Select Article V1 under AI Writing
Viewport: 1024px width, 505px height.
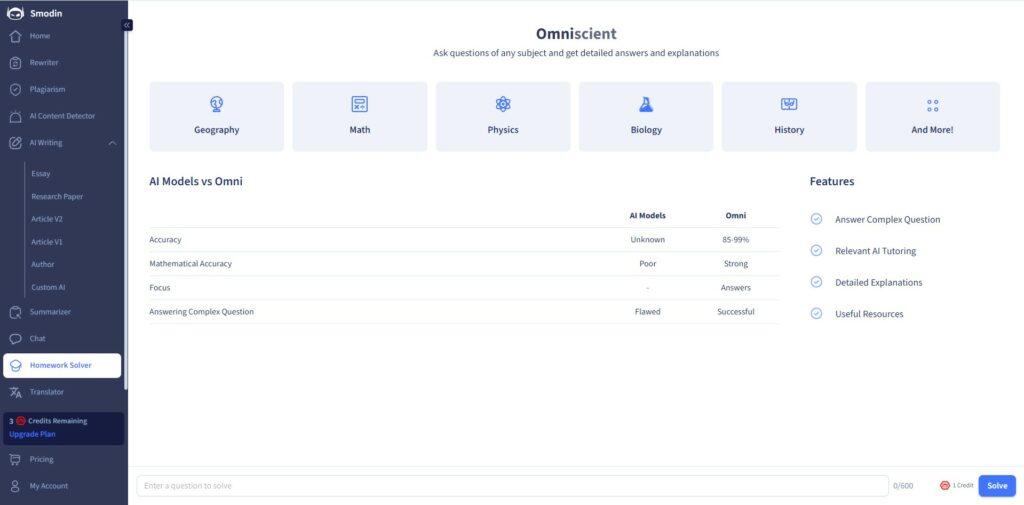[47, 242]
